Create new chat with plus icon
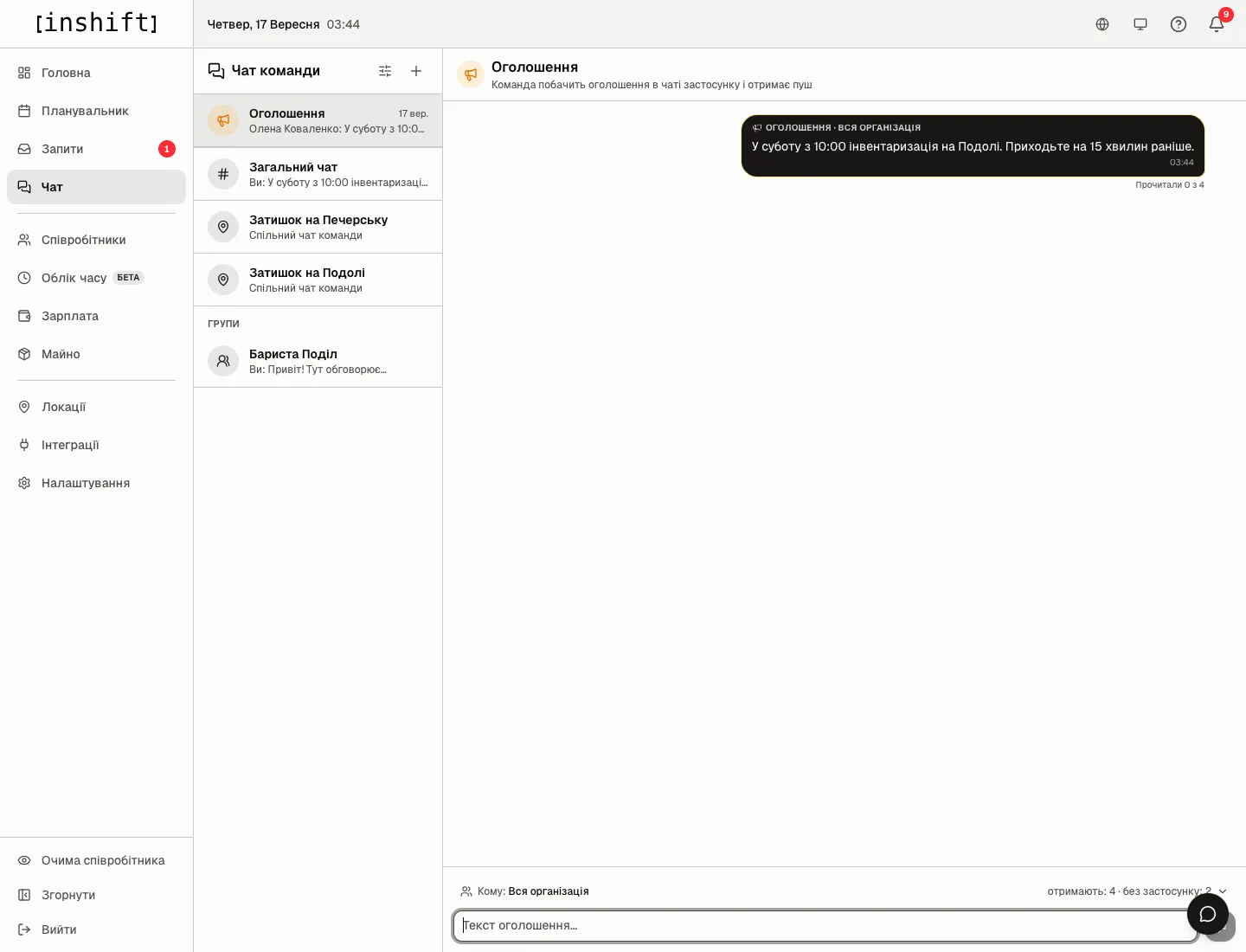This screenshot has height=952, width=1246. coord(416,71)
